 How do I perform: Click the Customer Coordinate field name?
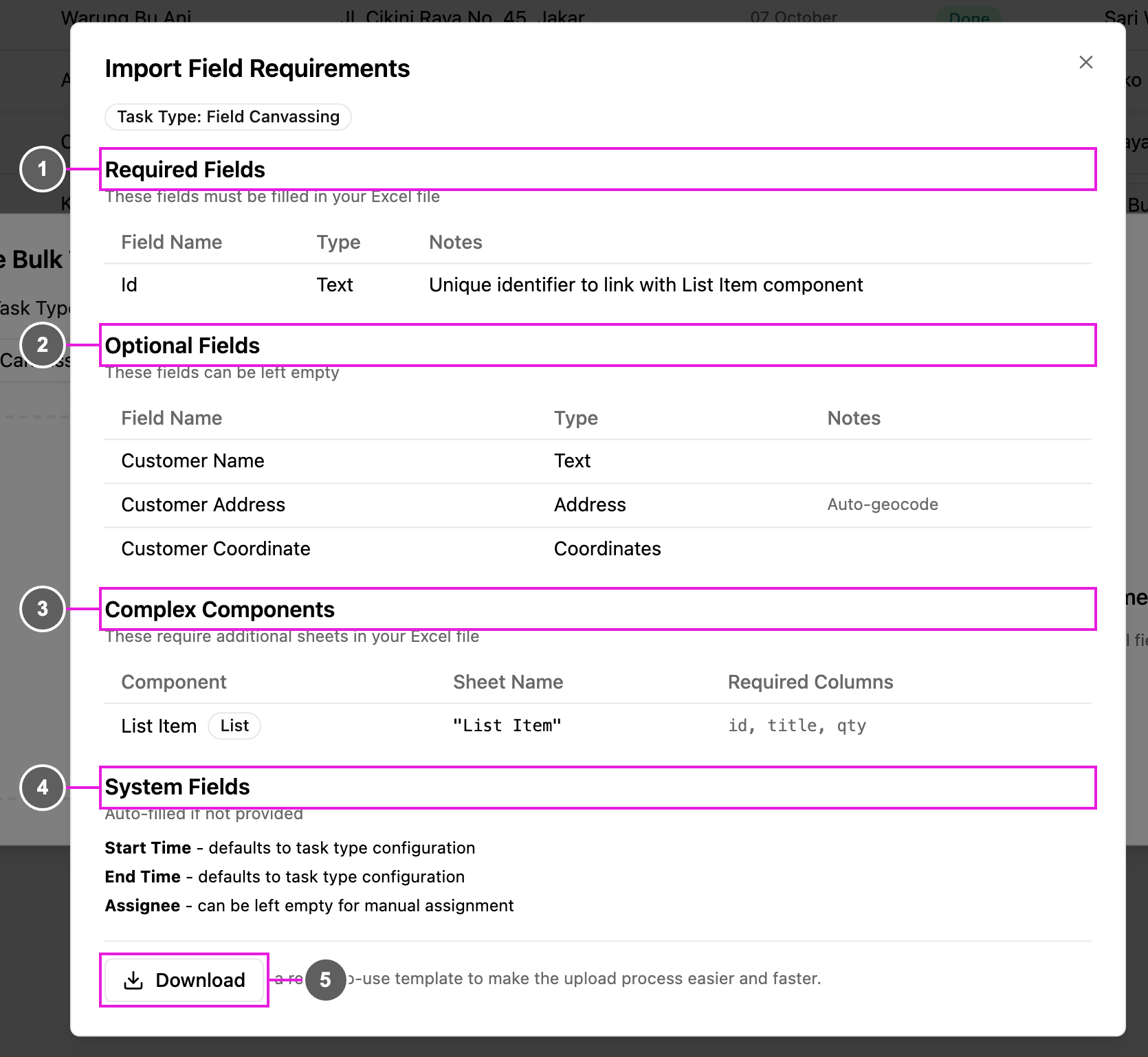point(216,548)
